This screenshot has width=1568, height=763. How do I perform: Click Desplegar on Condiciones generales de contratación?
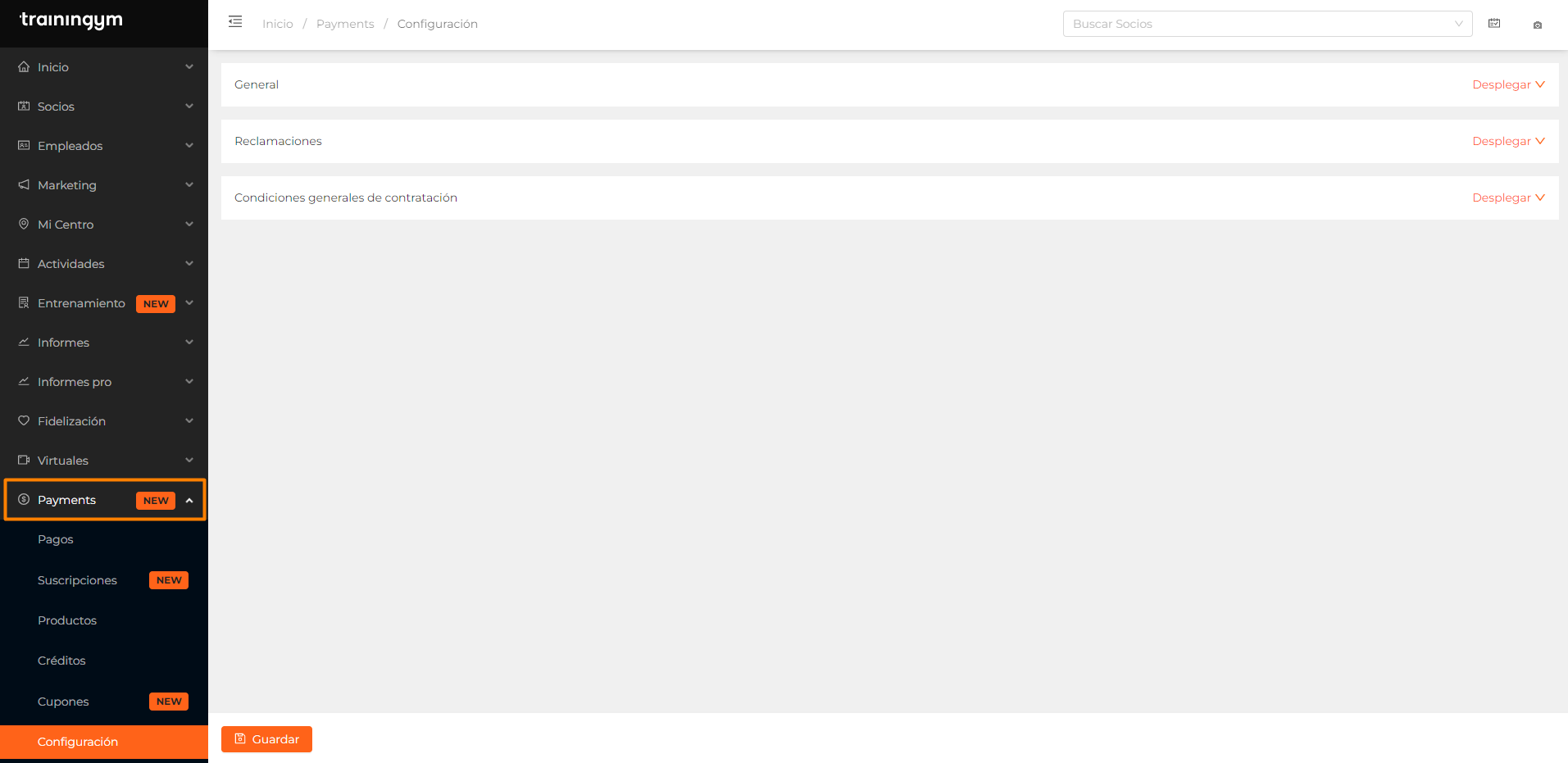(x=1508, y=198)
